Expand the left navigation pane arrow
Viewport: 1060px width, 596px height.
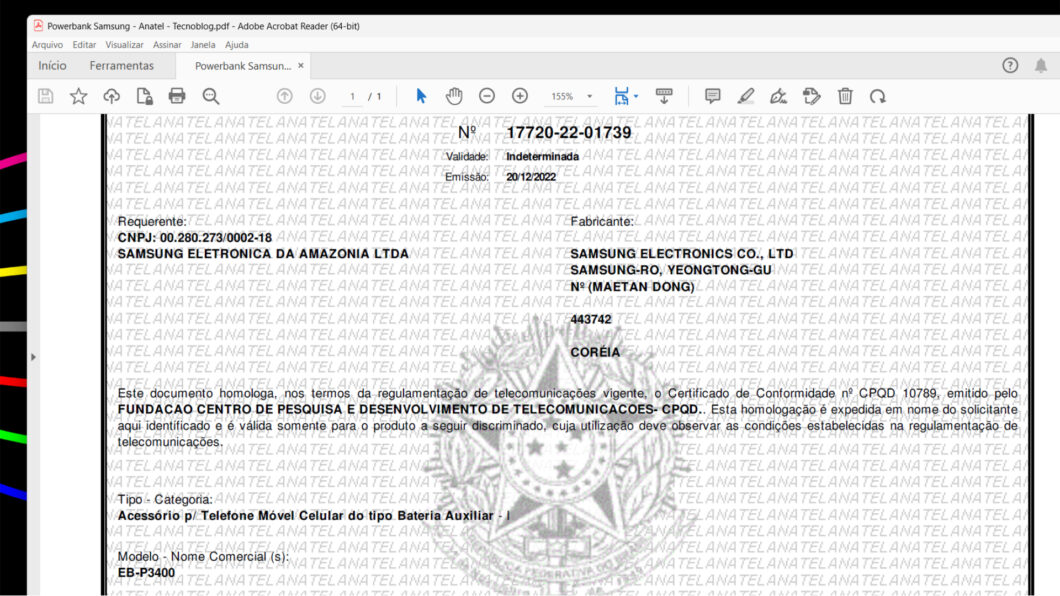point(33,357)
